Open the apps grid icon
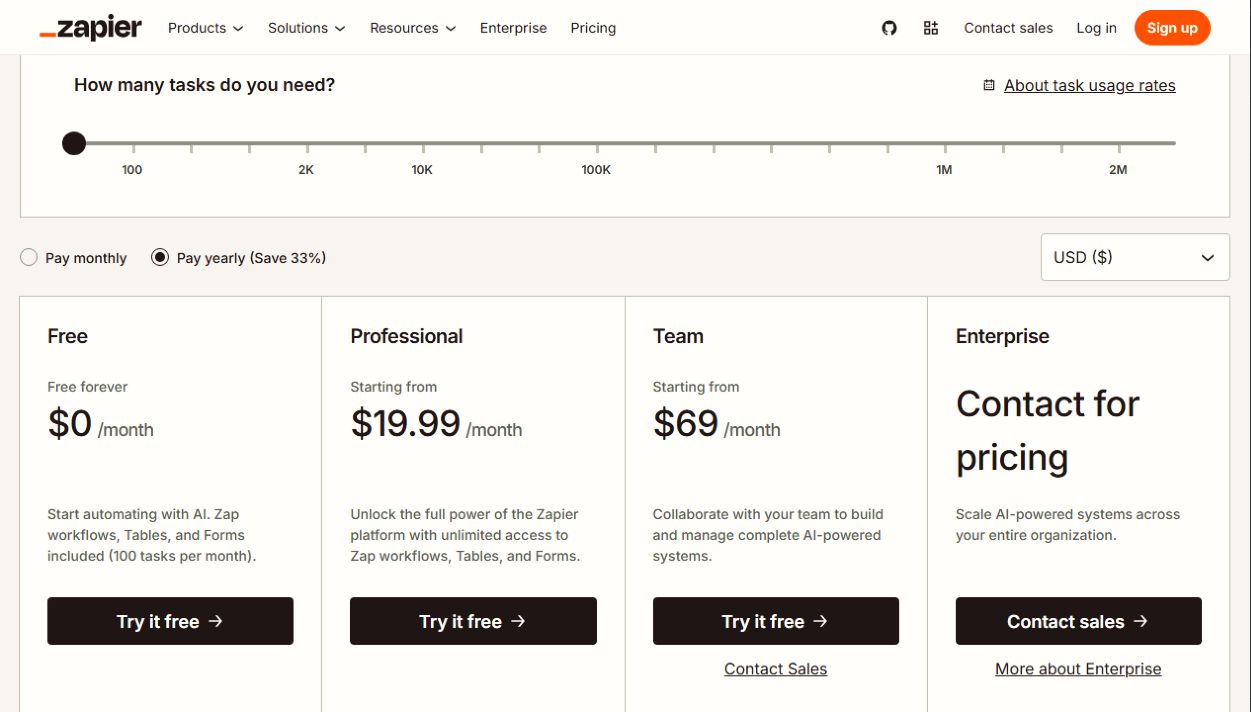The height and width of the screenshot is (712, 1251). 931,28
